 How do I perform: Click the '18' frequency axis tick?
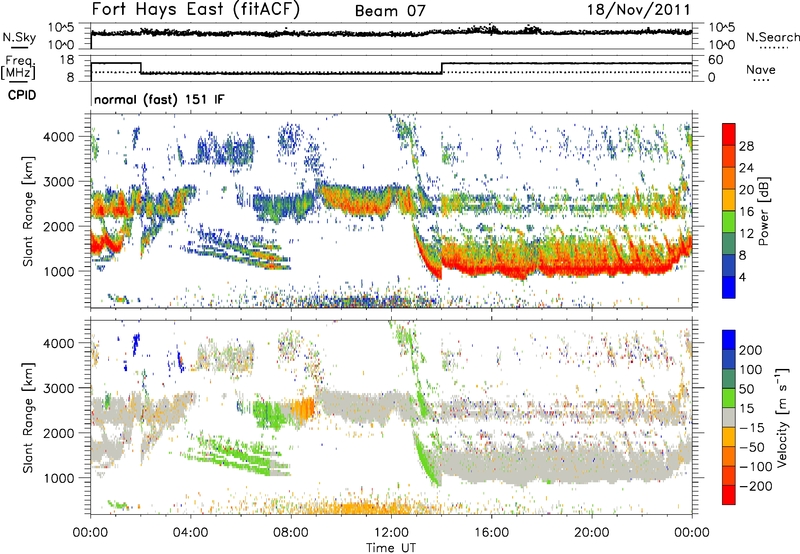click(67, 60)
